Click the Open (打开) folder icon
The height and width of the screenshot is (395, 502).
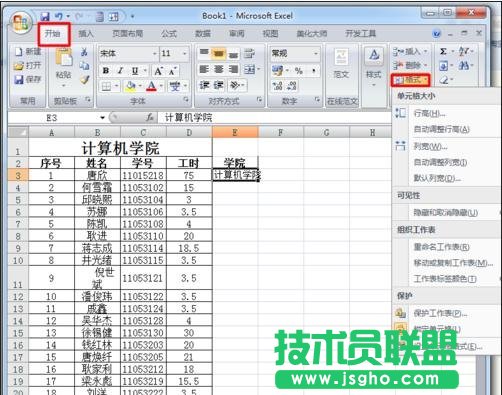[19, 65]
